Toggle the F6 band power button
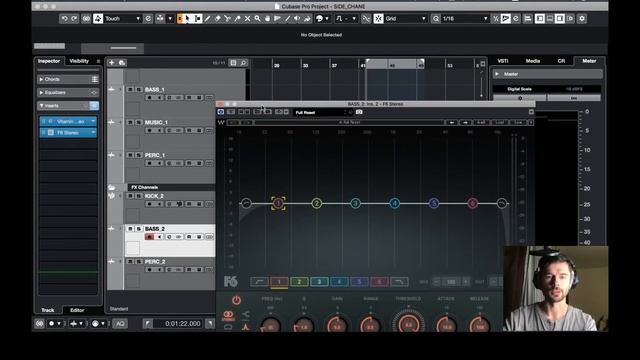 [x=236, y=300]
